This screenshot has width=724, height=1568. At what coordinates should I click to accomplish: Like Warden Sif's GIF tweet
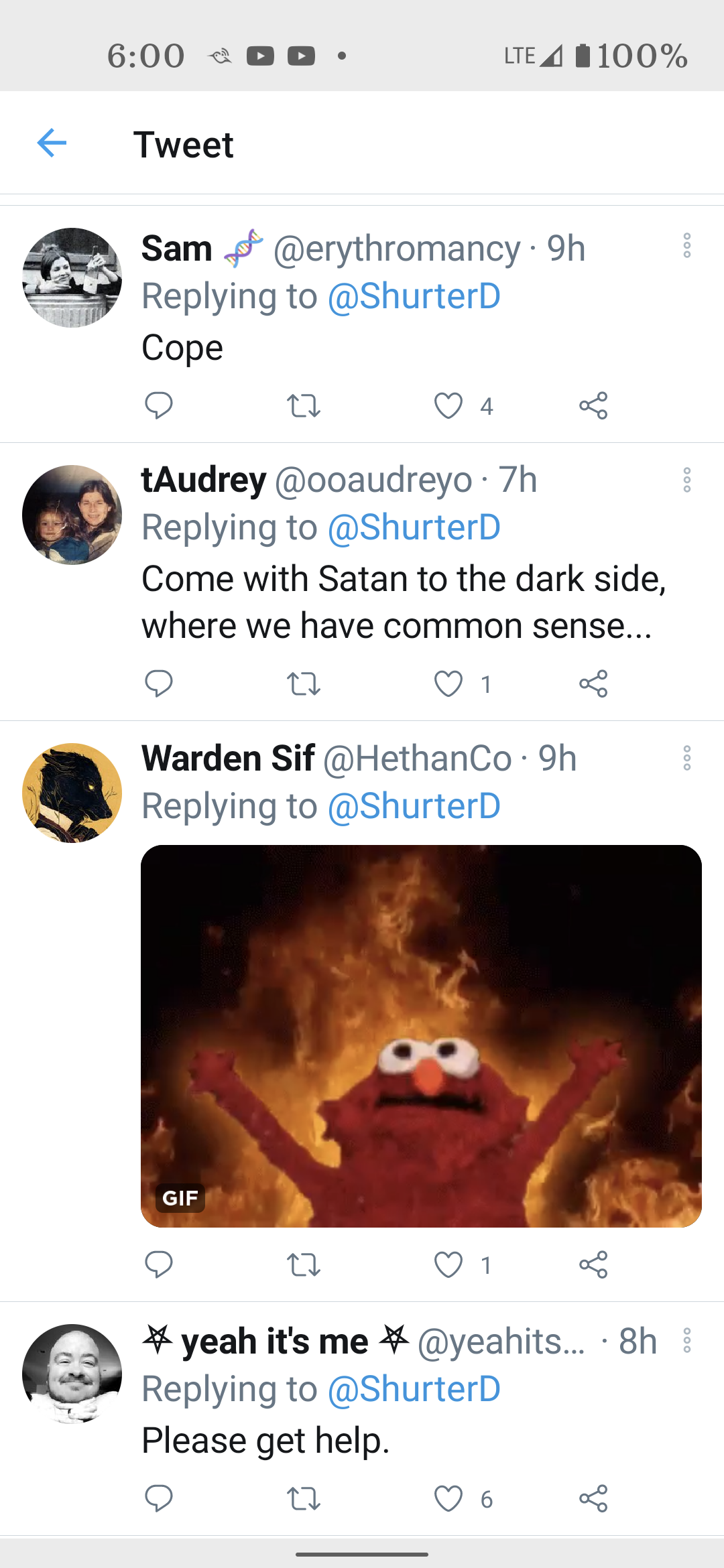coord(448,1264)
